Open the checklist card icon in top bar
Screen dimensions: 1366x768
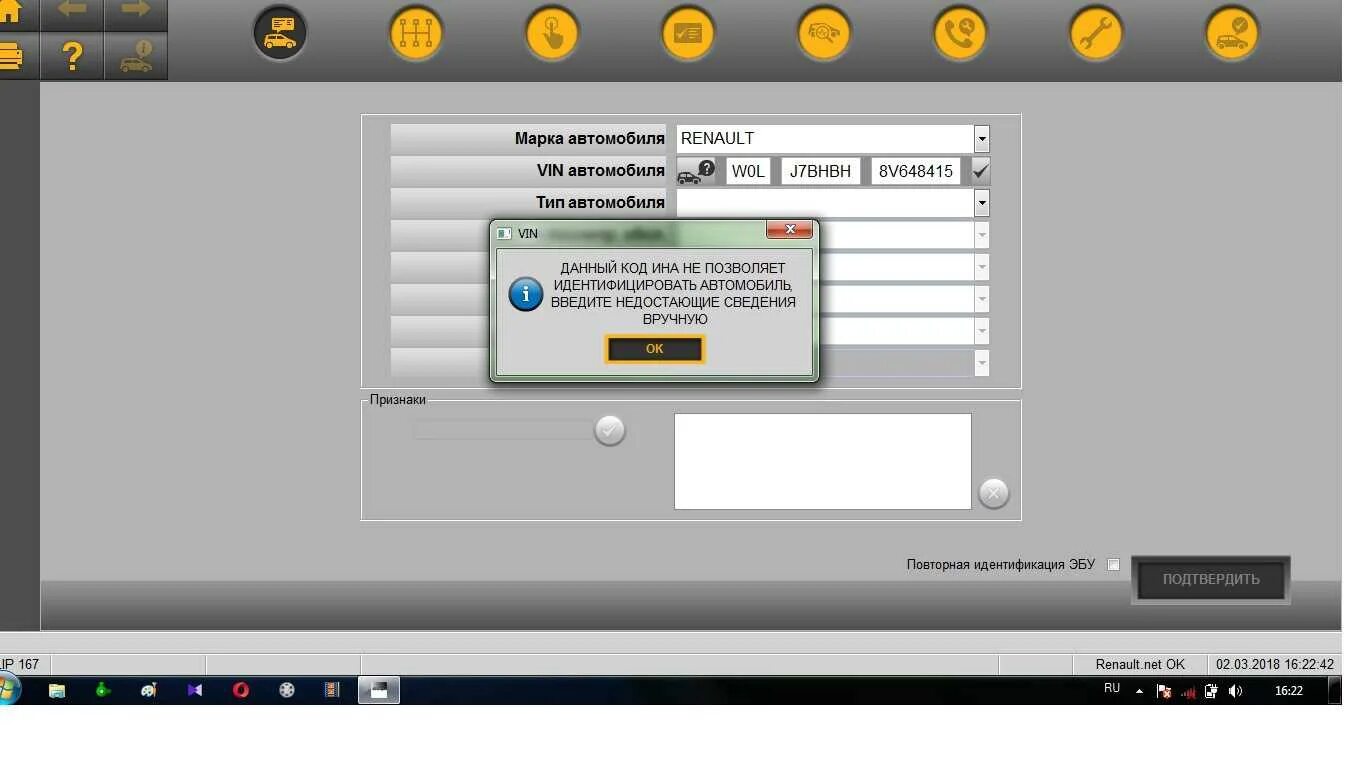(688, 33)
